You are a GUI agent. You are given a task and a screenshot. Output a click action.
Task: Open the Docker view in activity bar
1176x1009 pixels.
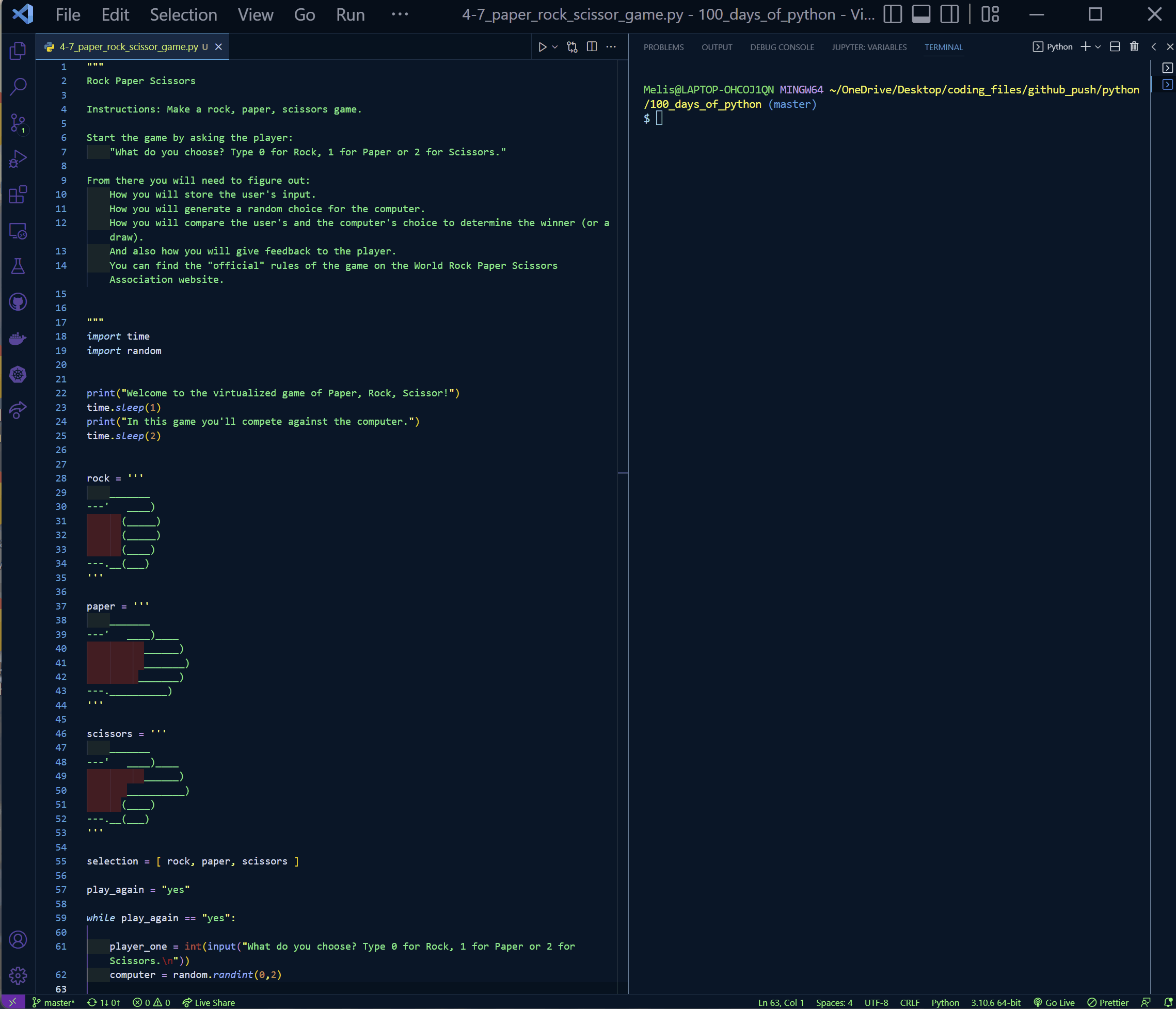pos(18,338)
